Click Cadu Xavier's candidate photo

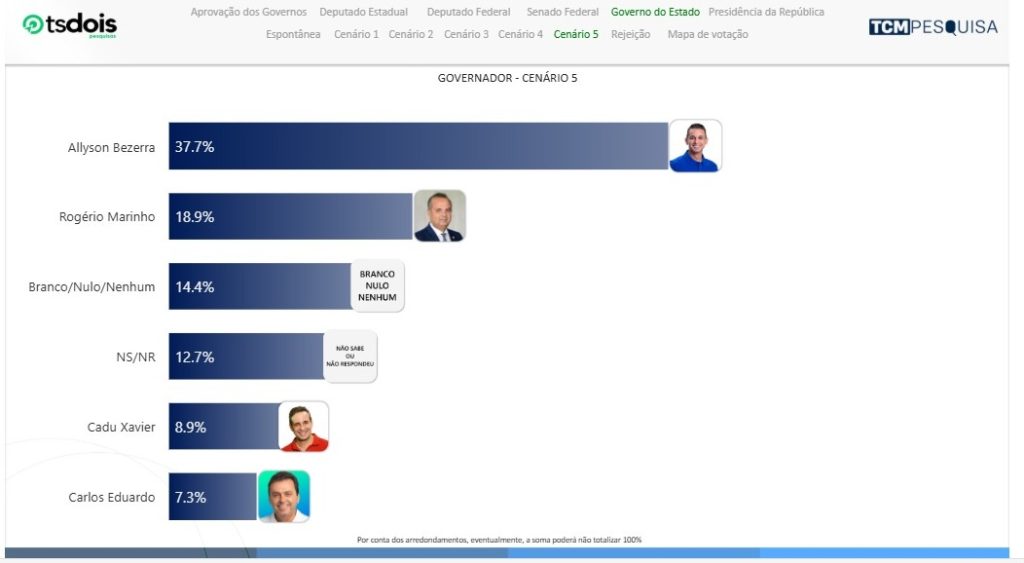(303, 427)
